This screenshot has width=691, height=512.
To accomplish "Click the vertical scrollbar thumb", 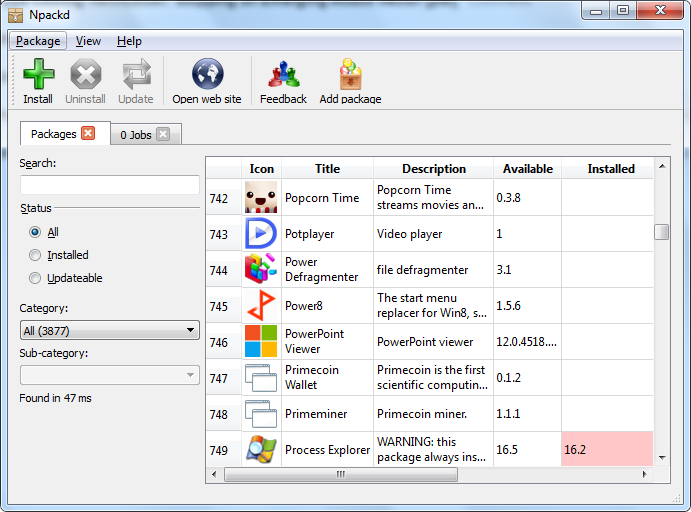I will coord(661,232).
